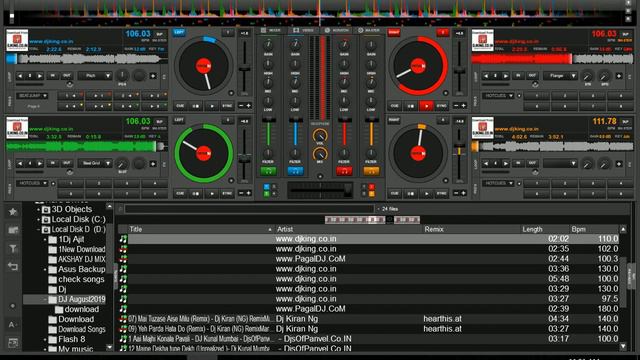640x360 pixels.
Task: Click the green channel volume fader
Action: [268, 131]
